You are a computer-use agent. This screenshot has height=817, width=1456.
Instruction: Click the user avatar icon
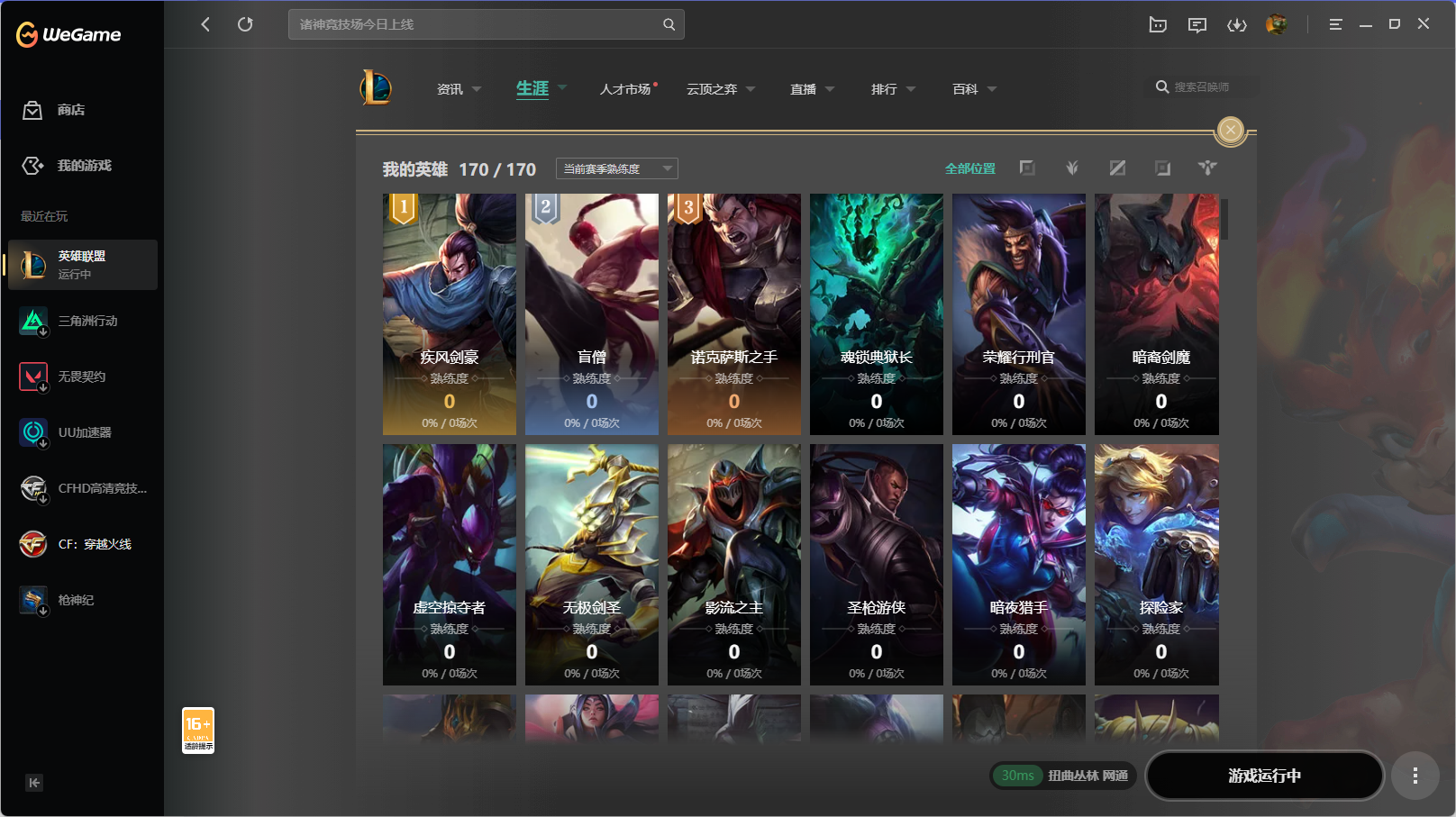pos(1277,24)
